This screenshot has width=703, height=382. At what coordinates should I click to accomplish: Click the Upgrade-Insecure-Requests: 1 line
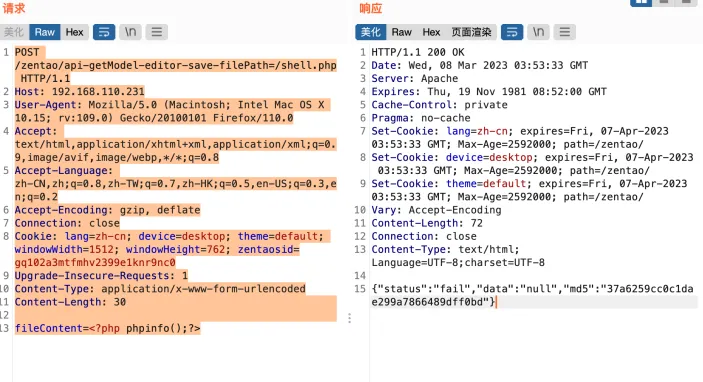101,276
